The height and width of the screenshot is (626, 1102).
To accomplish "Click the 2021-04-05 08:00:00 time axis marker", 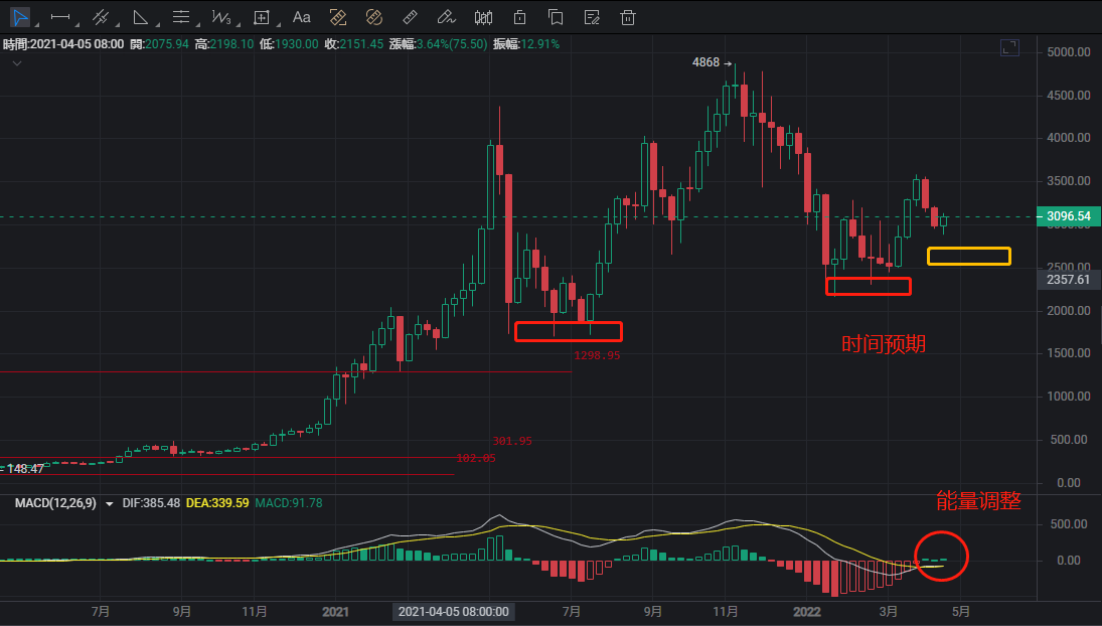I will (453, 611).
